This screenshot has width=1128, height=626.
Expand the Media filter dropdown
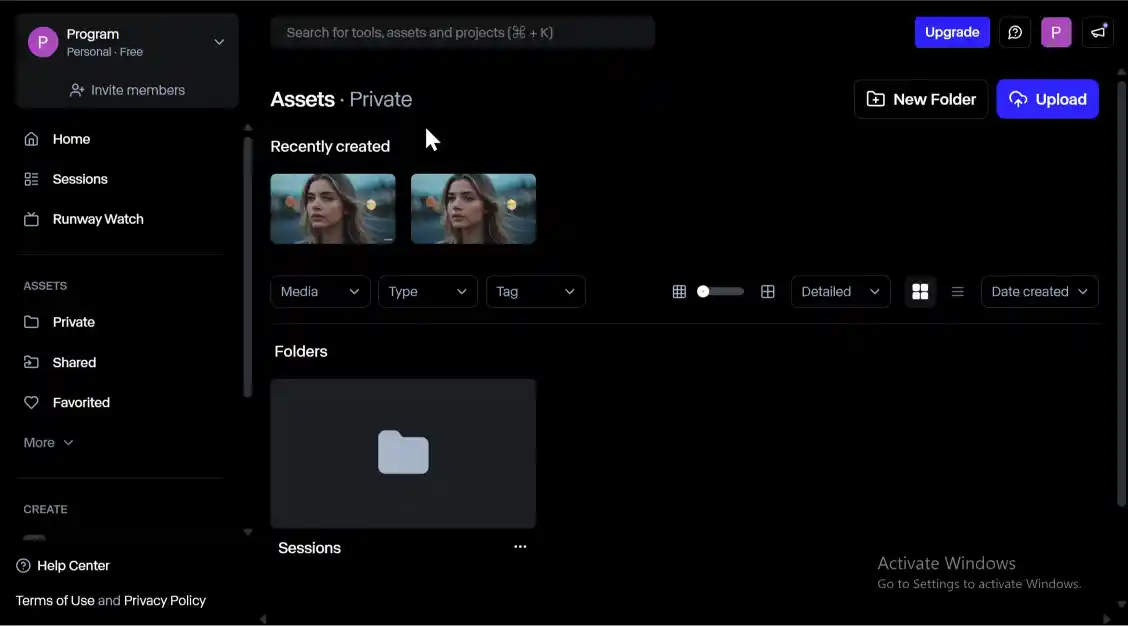[320, 292]
